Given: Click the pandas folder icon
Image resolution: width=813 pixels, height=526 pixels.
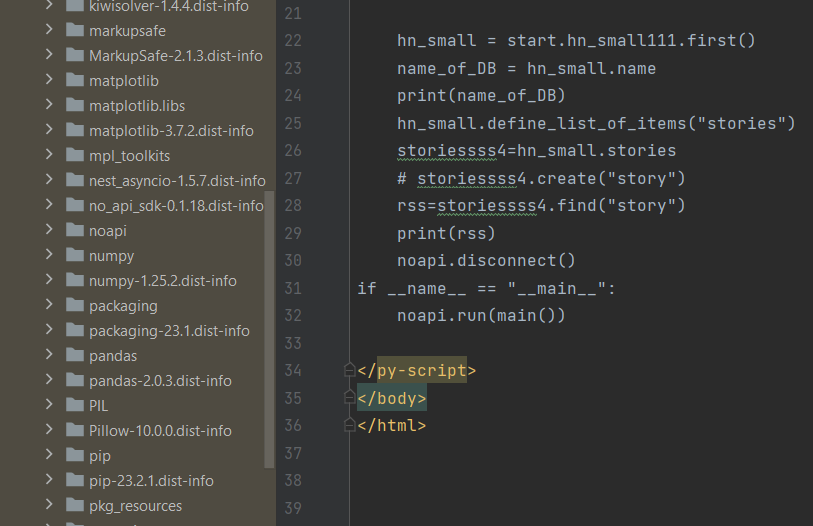Looking at the screenshot, I should (74, 356).
